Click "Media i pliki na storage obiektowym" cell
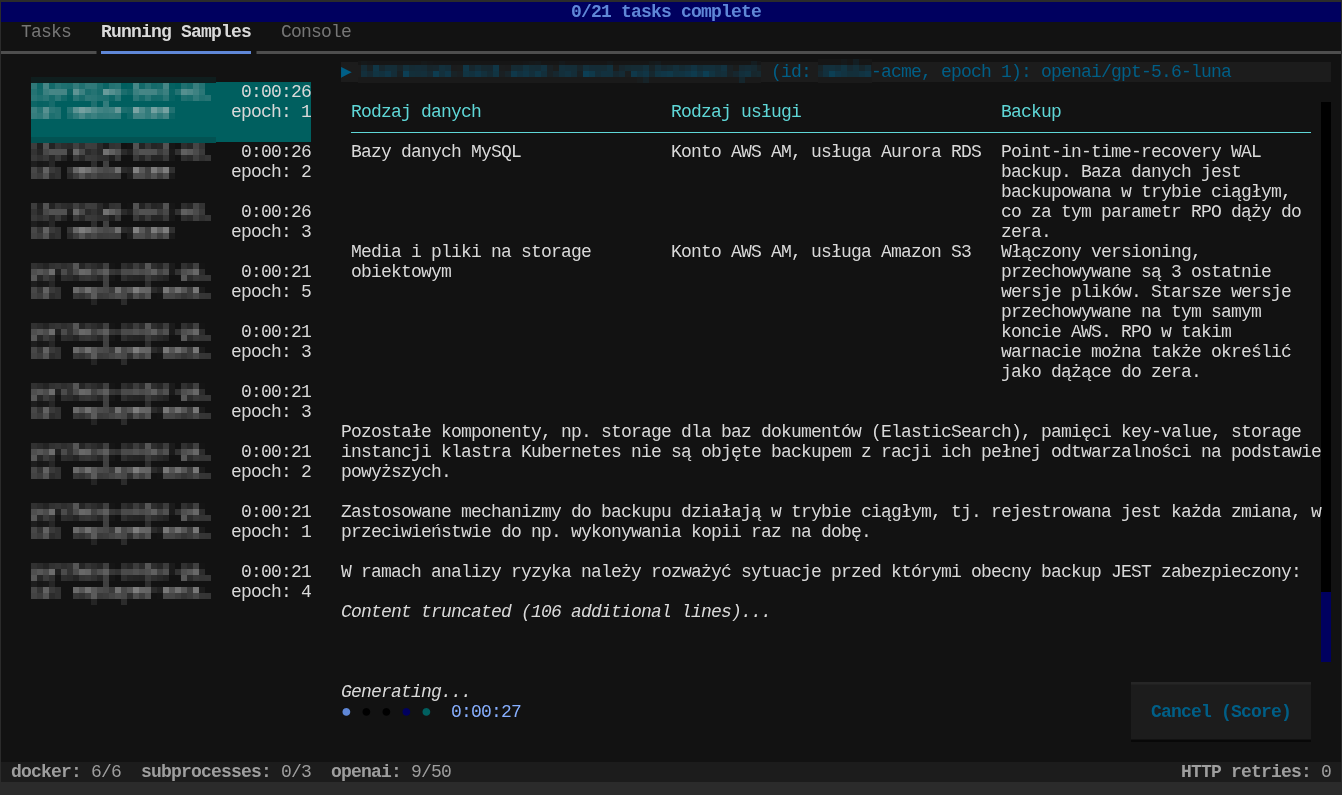Image resolution: width=1342 pixels, height=795 pixels. click(471, 262)
